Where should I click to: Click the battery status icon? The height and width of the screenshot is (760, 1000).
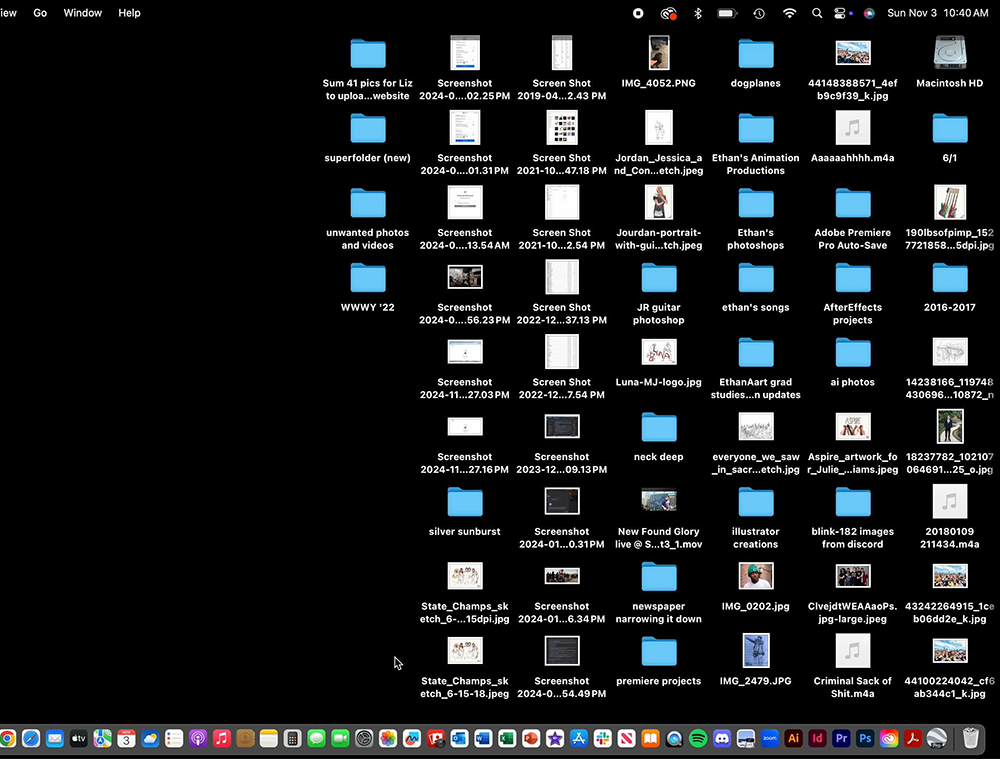[727, 13]
